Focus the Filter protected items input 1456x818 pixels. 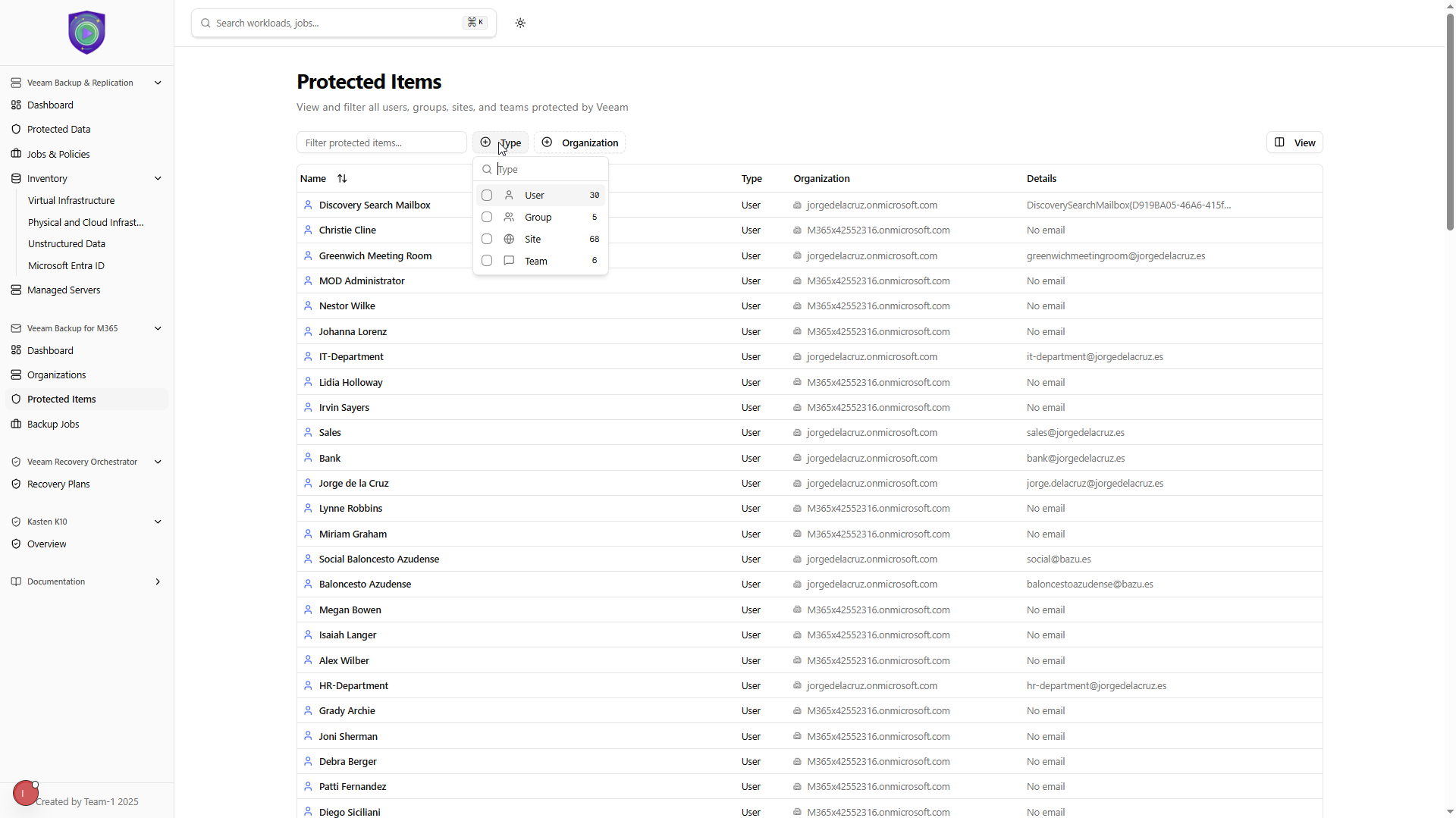coord(381,143)
